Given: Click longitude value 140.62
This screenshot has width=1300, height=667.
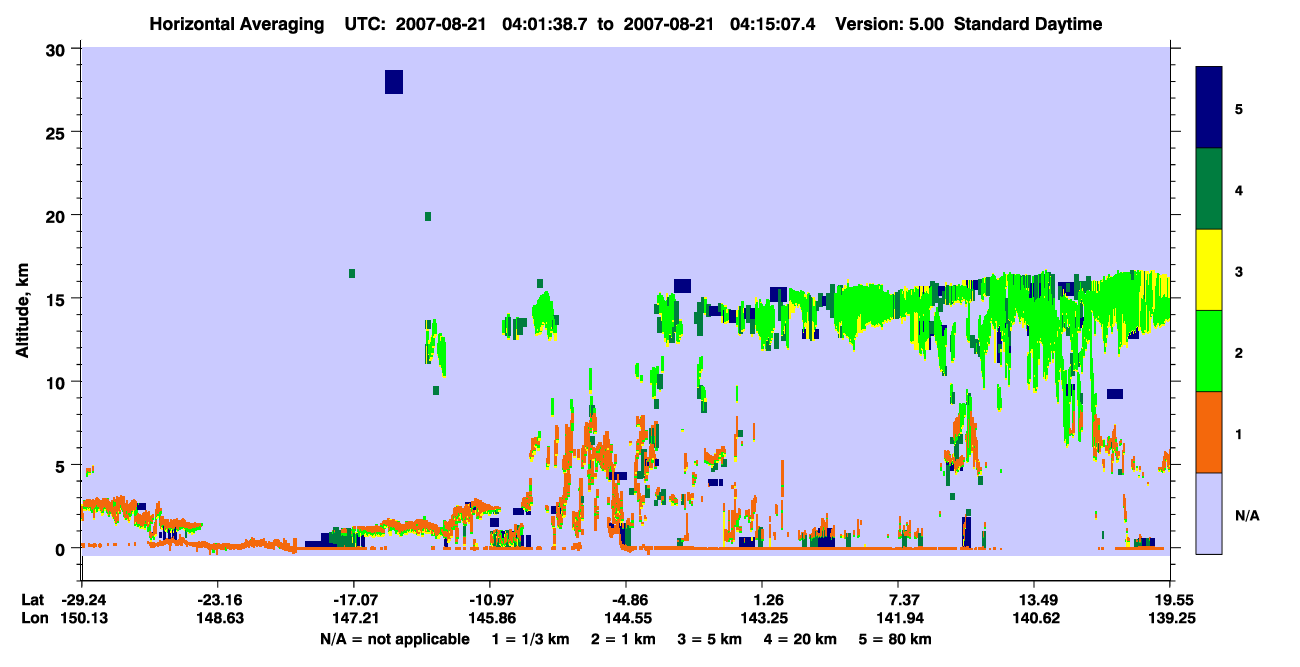Looking at the screenshot, I should 1034,618.
